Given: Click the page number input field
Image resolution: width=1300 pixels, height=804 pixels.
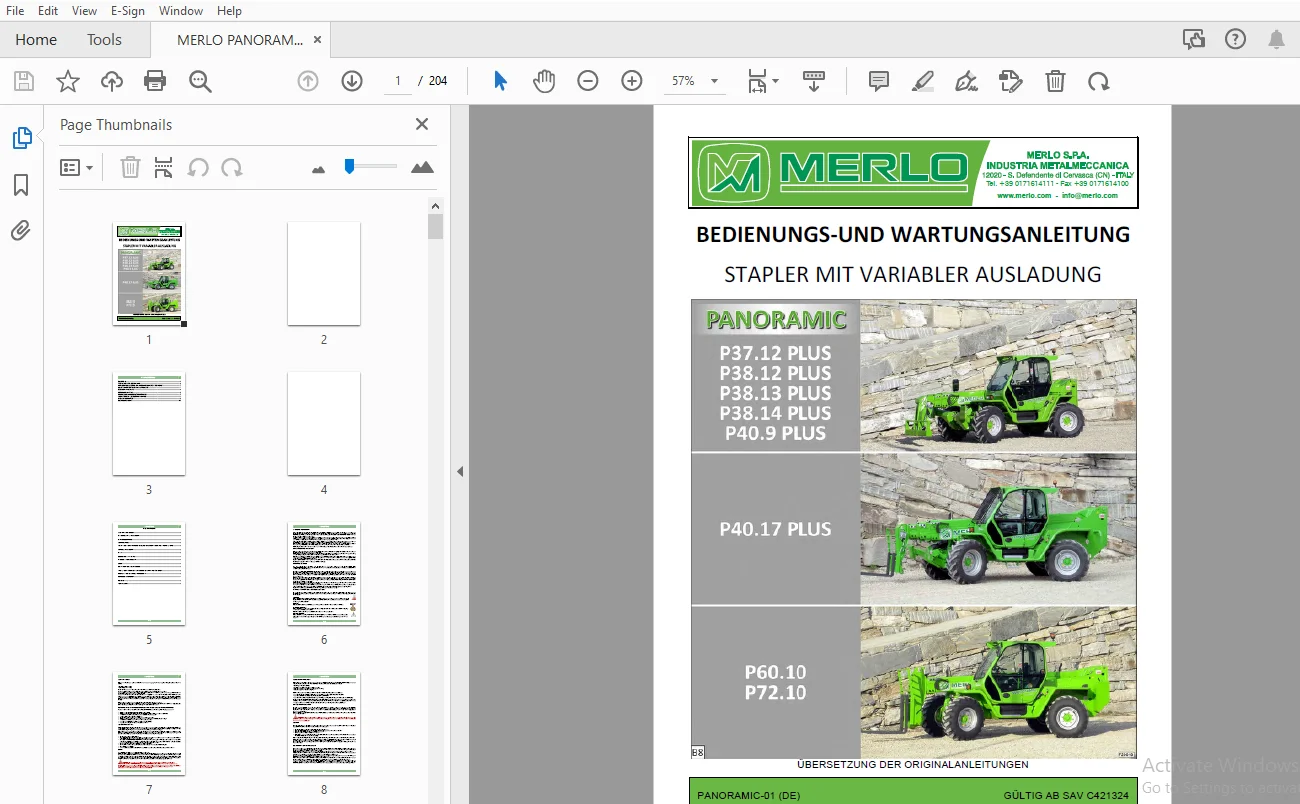Looking at the screenshot, I should (398, 81).
